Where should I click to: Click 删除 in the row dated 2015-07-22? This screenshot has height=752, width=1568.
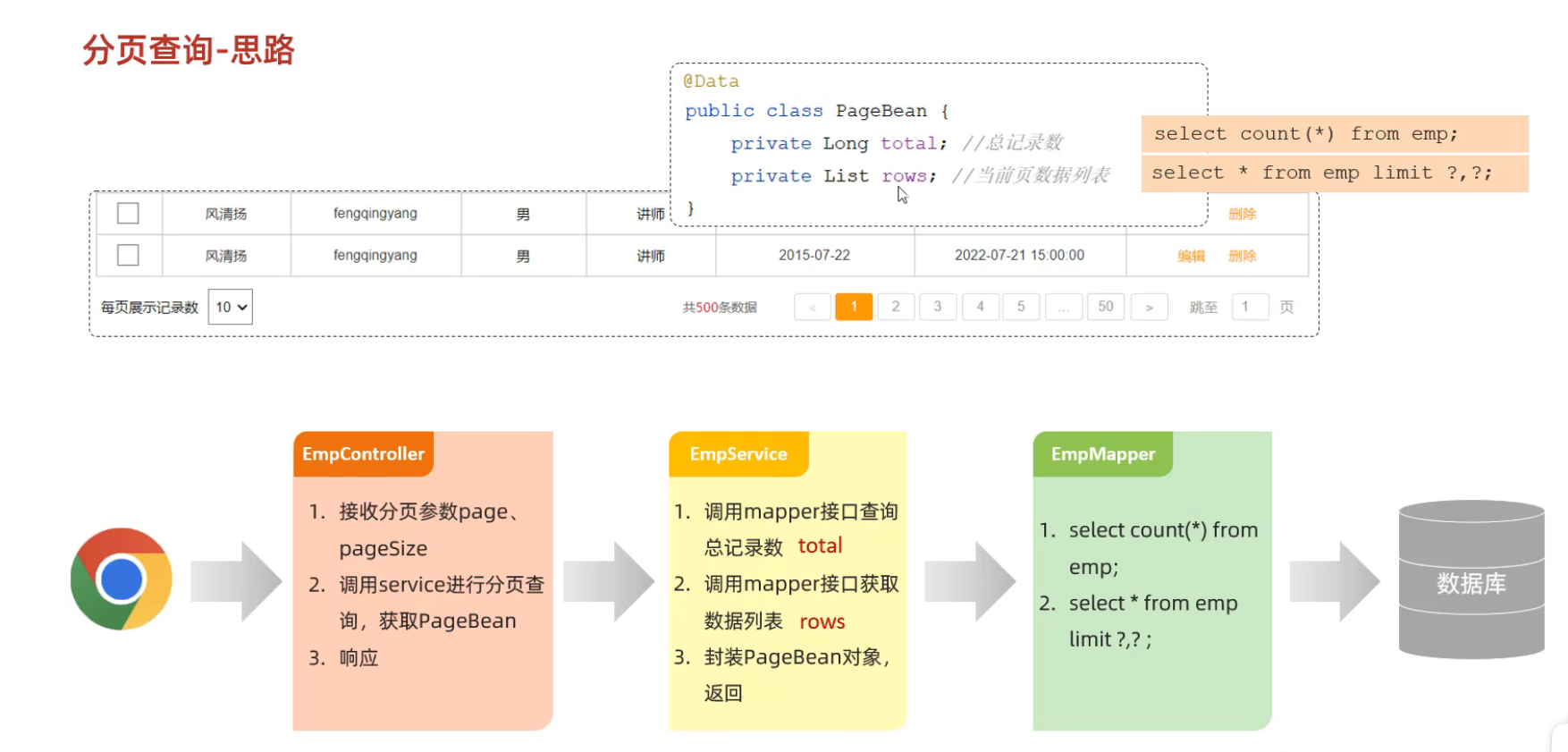point(1242,257)
